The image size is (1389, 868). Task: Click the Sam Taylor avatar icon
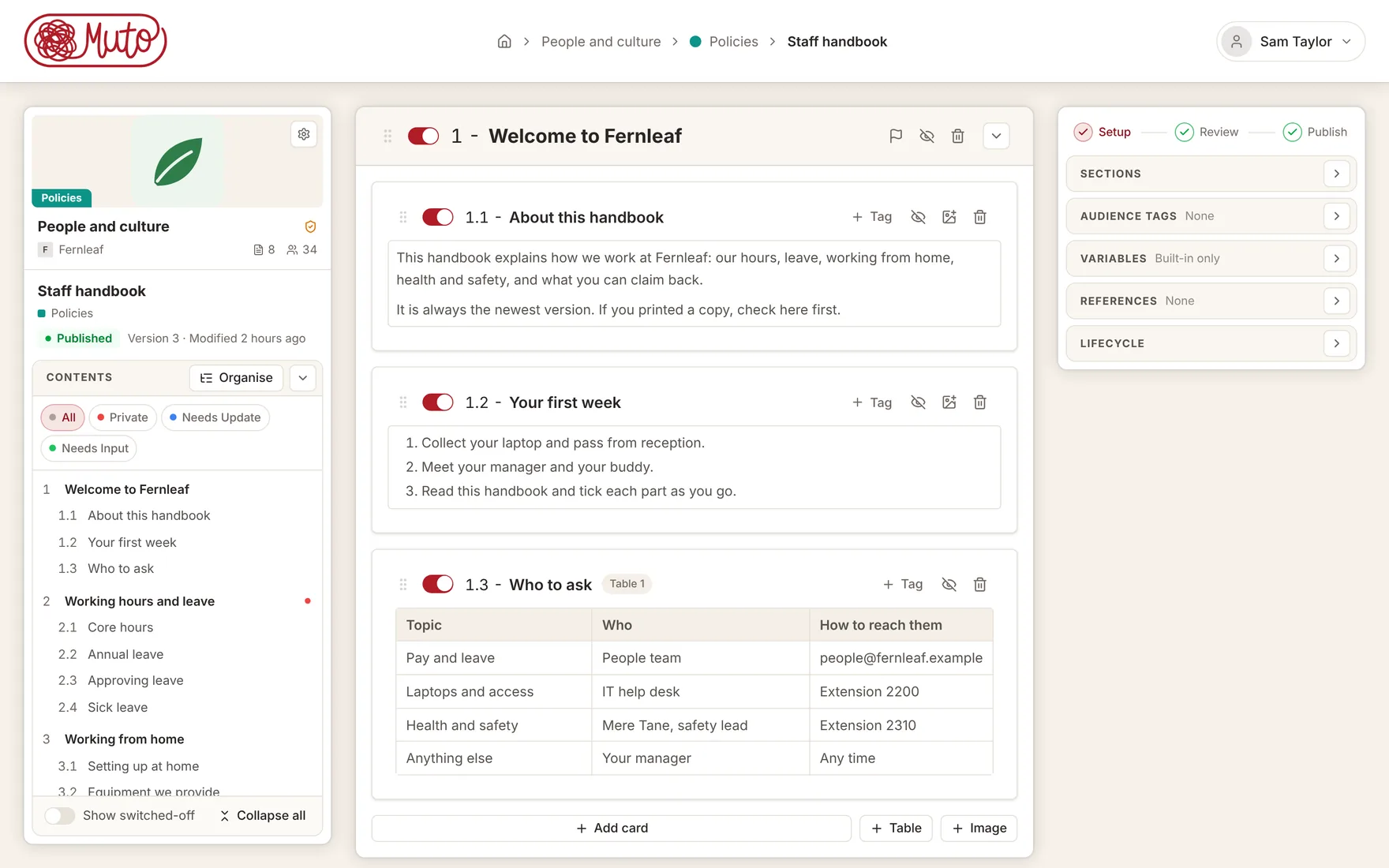point(1237,42)
